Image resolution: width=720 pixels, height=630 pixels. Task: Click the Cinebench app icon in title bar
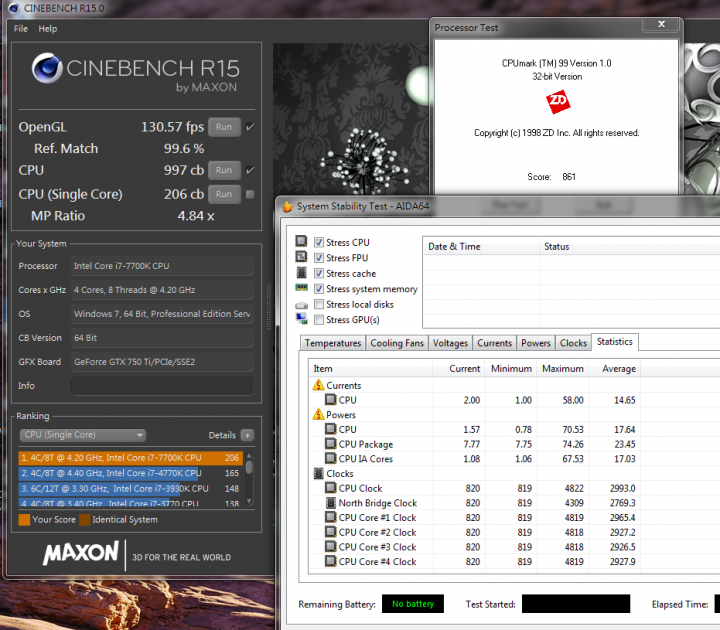pyautogui.click(x=14, y=8)
